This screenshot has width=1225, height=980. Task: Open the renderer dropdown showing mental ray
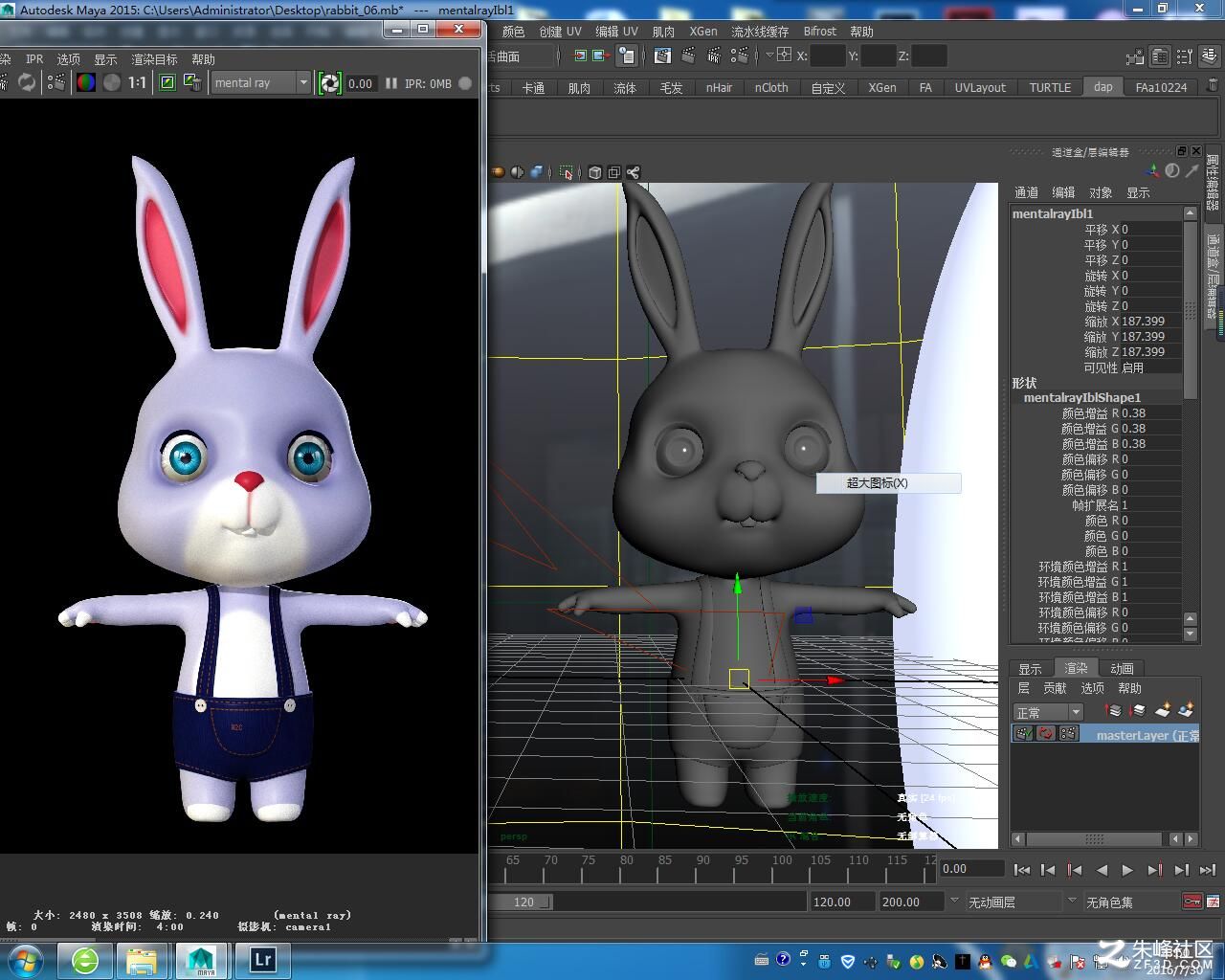[261, 83]
